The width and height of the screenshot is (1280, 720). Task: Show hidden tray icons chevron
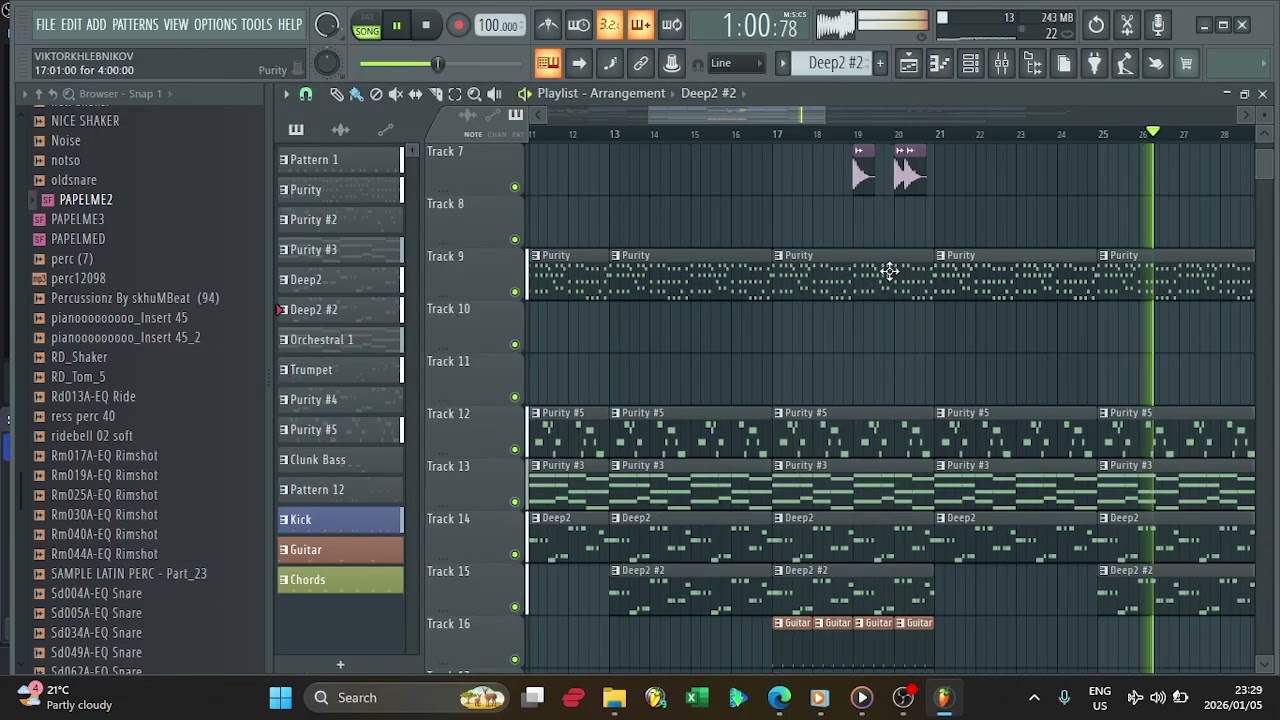tap(1034, 698)
